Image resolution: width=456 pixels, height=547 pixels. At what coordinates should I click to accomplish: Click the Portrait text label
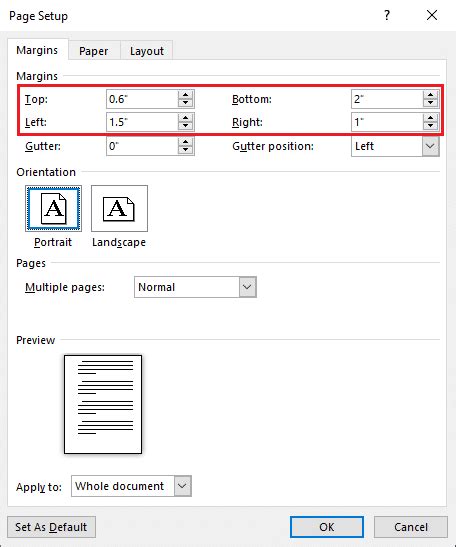(53, 242)
